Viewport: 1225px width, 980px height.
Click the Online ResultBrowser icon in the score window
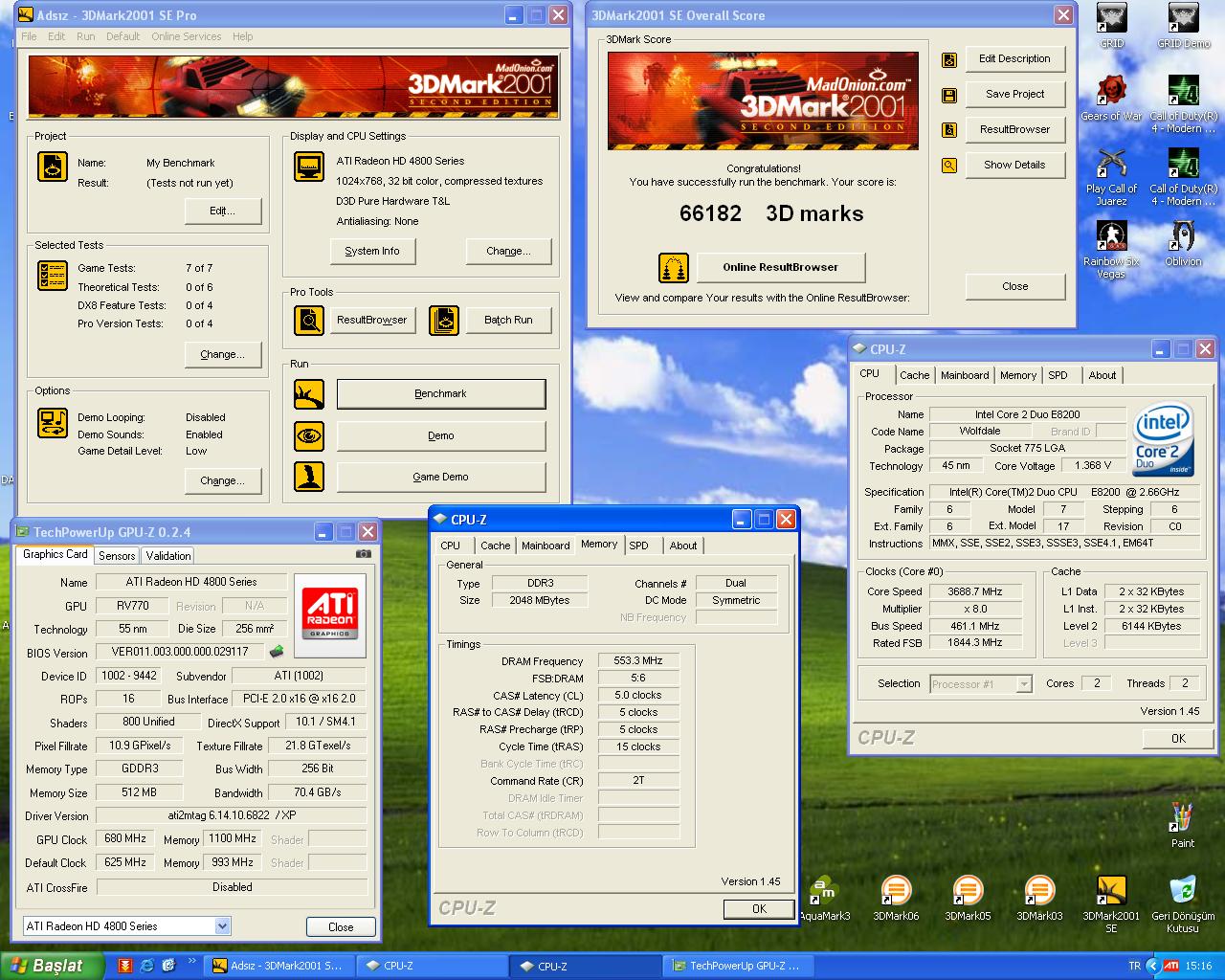click(x=674, y=267)
